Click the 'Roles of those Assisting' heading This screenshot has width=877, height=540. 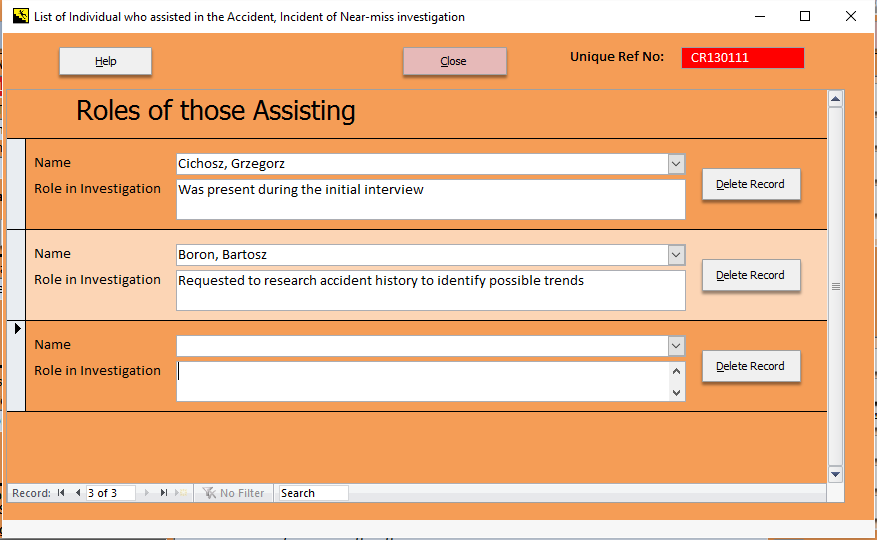[x=216, y=111]
